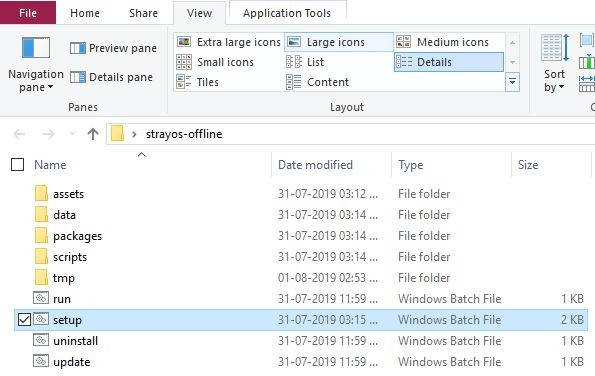This screenshot has width=595, height=376.
Task: Select the tmp folder
Action: (41, 278)
